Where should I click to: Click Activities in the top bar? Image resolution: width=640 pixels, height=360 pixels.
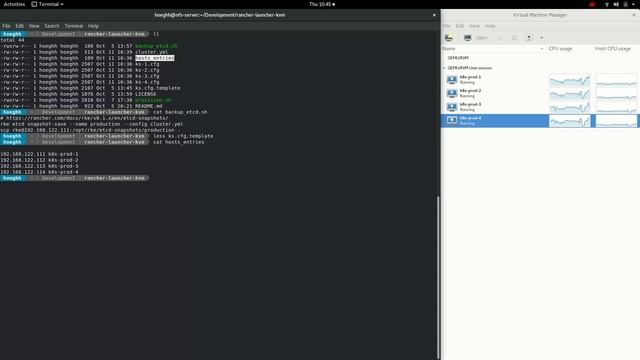(x=14, y=4)
